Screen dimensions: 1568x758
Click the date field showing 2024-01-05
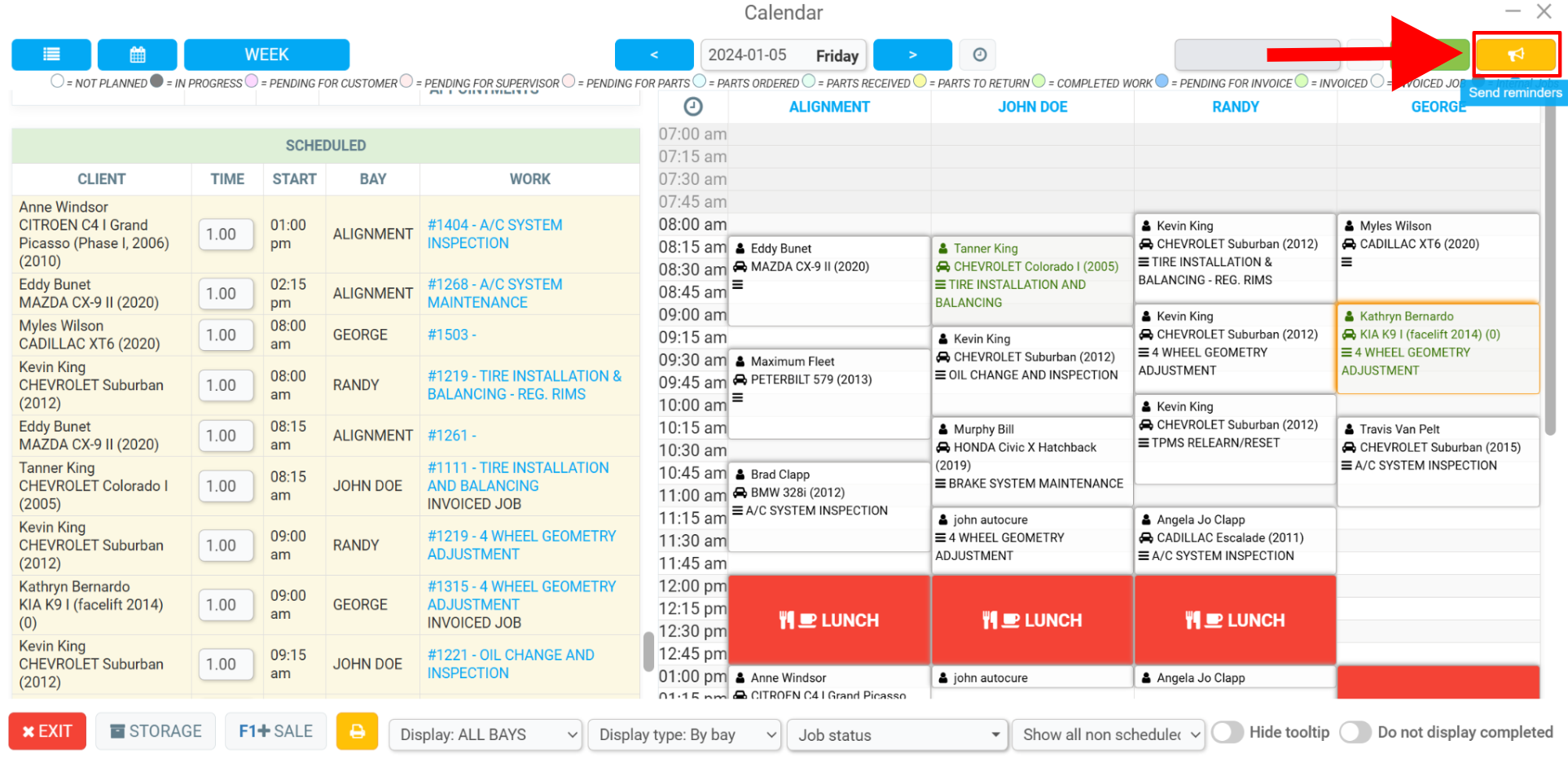click(784, 55)
